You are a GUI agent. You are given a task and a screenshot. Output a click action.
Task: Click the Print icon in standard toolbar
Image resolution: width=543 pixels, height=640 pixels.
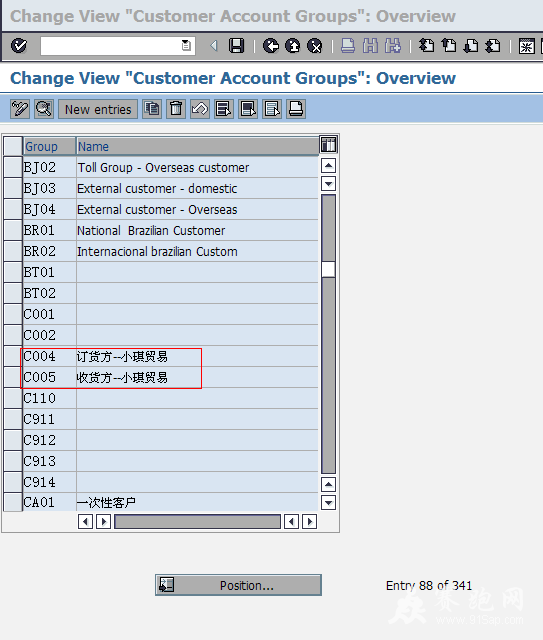347,46
